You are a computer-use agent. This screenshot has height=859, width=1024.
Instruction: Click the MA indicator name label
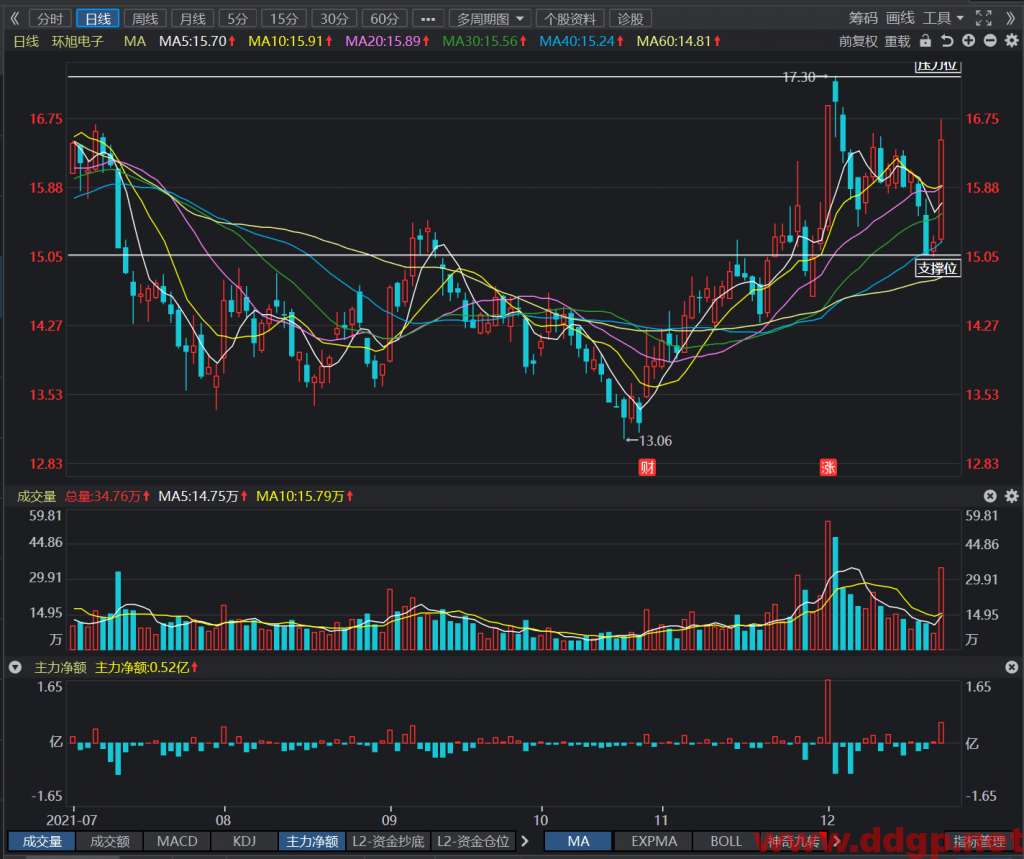[135, 41]
